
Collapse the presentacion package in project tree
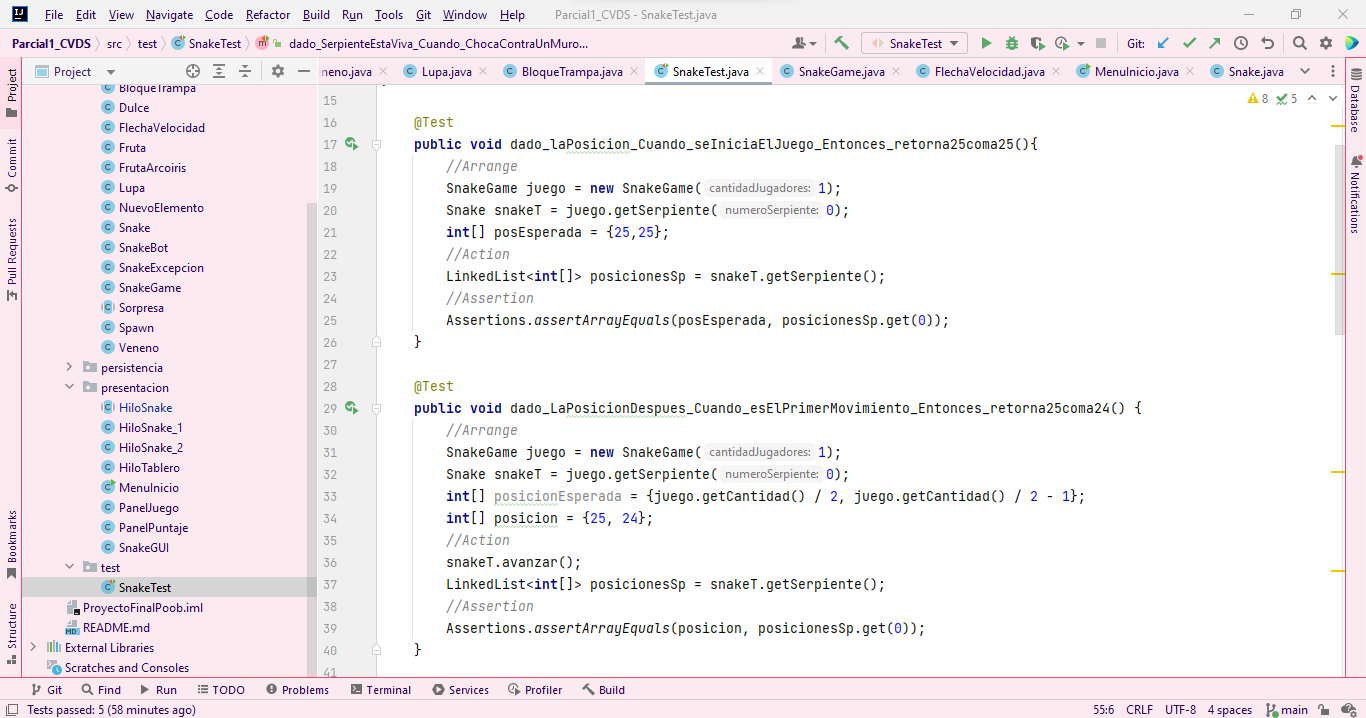(x=69, y=387)
